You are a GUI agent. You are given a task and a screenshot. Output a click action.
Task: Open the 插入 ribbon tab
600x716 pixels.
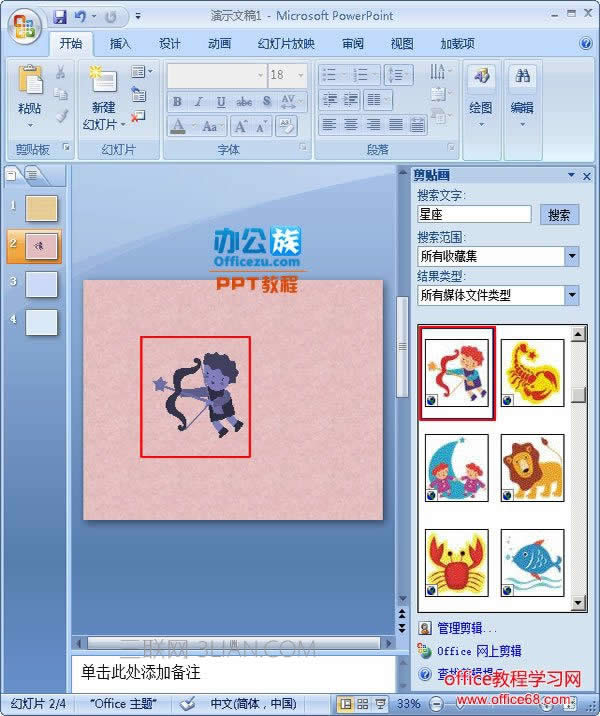[120, 44]
